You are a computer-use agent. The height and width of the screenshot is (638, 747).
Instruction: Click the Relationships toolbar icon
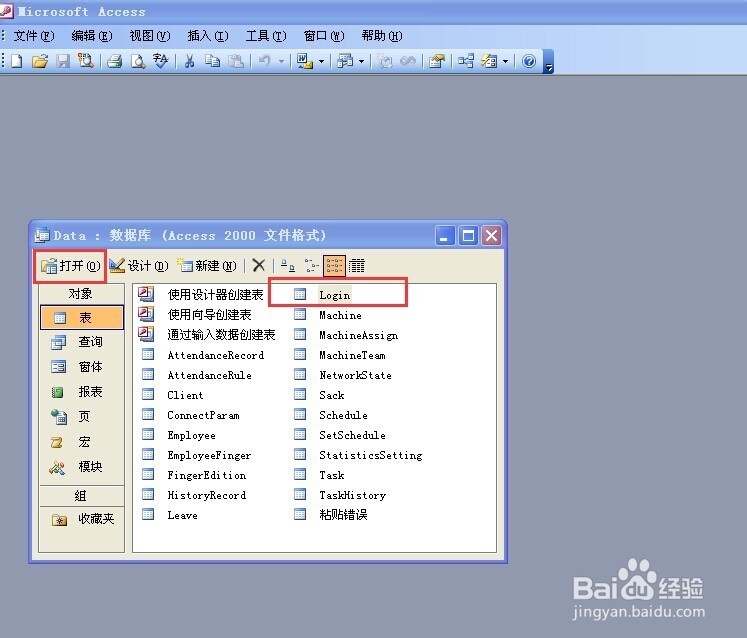[466, 61]
